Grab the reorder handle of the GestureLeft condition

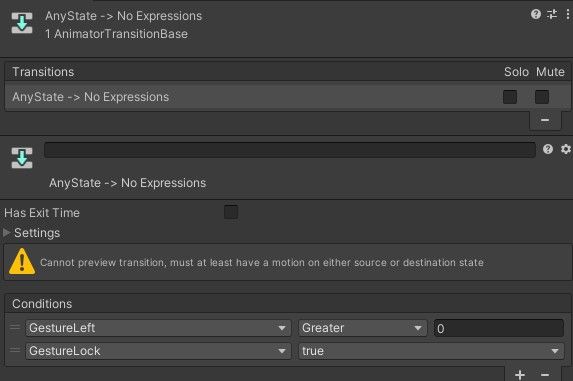pyautogui.click(x=15, y=327)
